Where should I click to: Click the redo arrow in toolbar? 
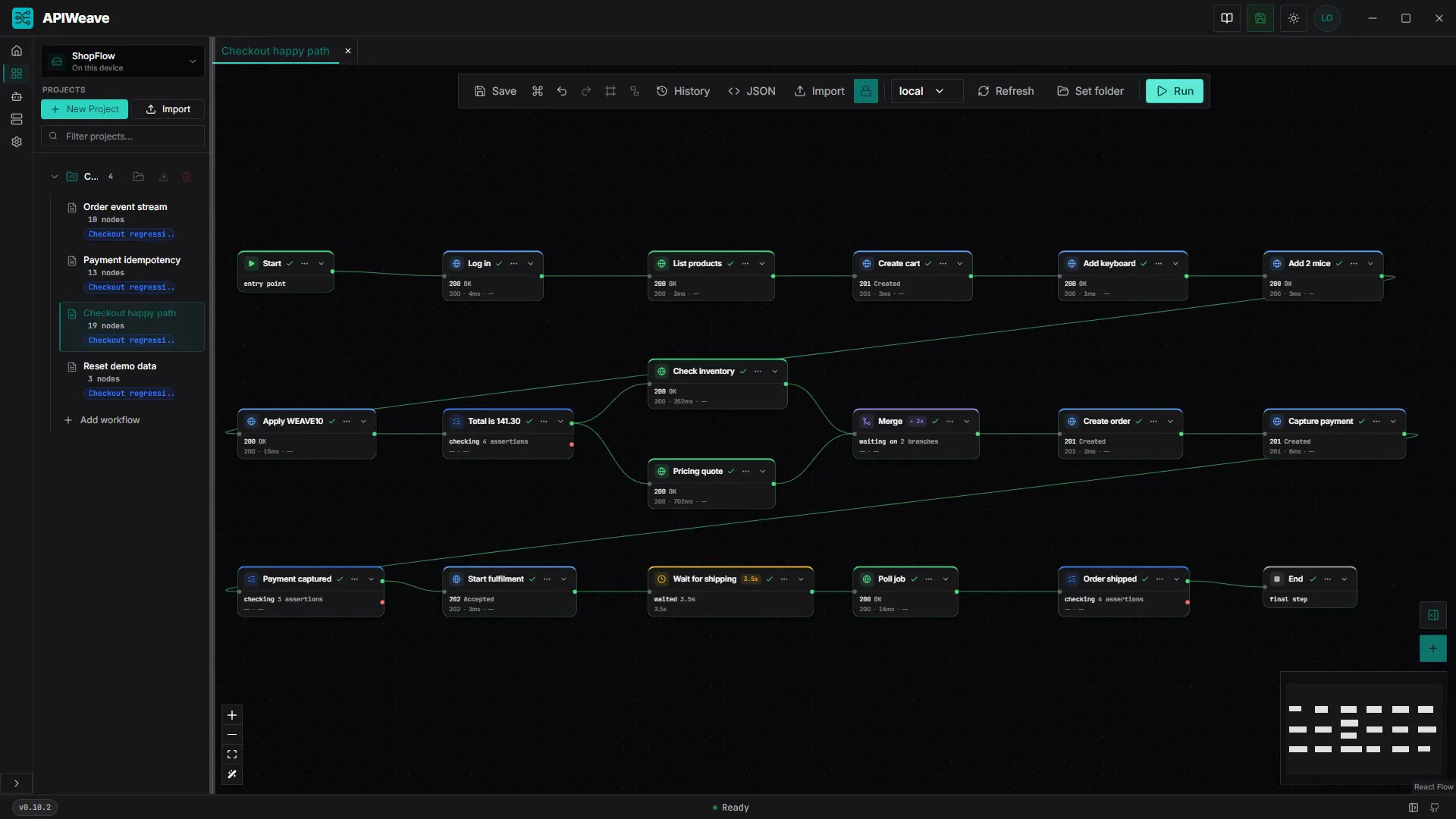click(586, 91)
